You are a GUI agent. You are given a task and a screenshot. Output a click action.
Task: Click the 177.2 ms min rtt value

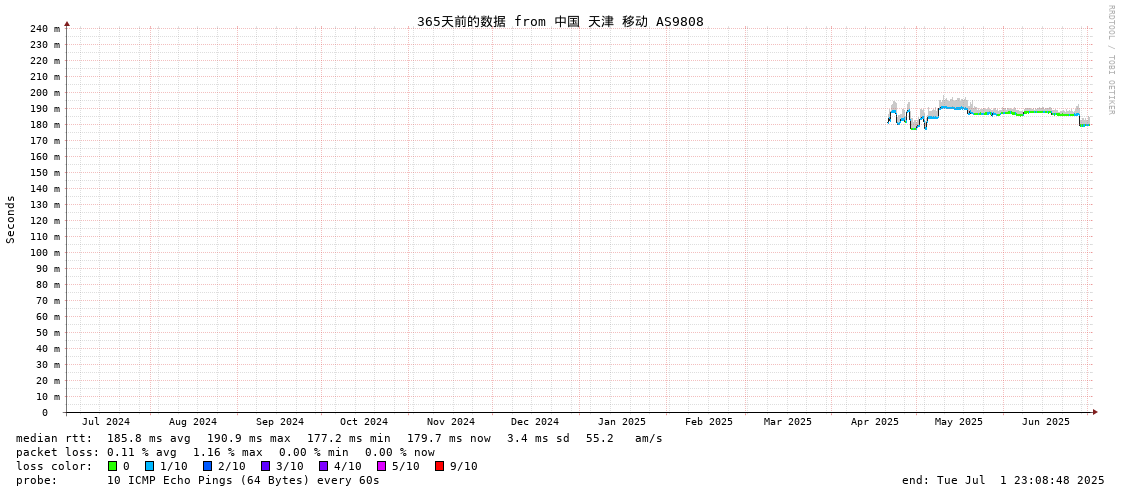pos(349,438)
